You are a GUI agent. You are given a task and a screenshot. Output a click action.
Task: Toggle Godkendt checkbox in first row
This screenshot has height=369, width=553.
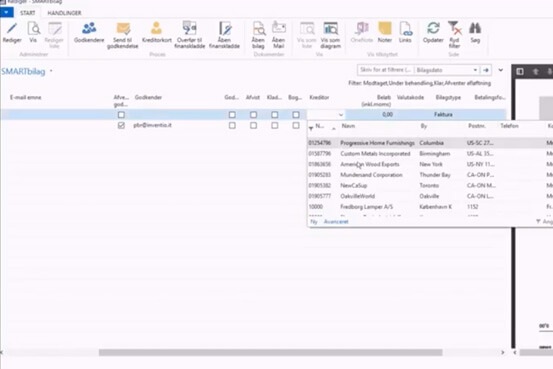tap(232, 115)
